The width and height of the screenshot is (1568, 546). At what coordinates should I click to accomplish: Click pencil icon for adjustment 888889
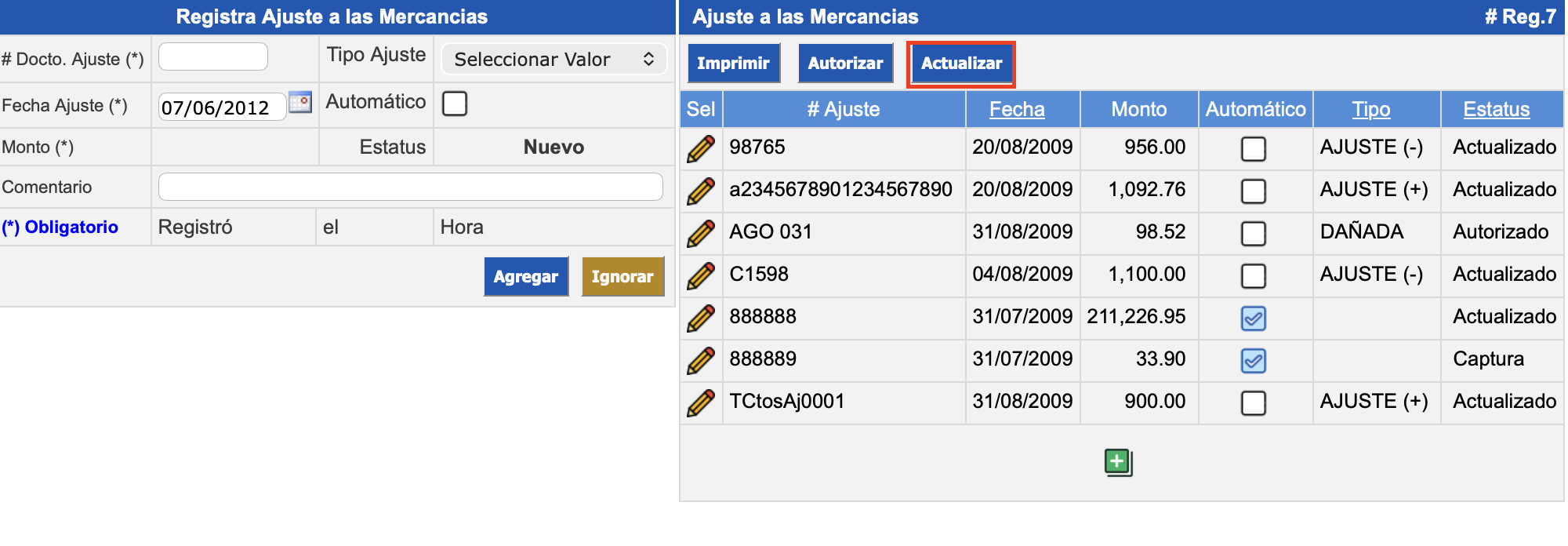[700, 360]
